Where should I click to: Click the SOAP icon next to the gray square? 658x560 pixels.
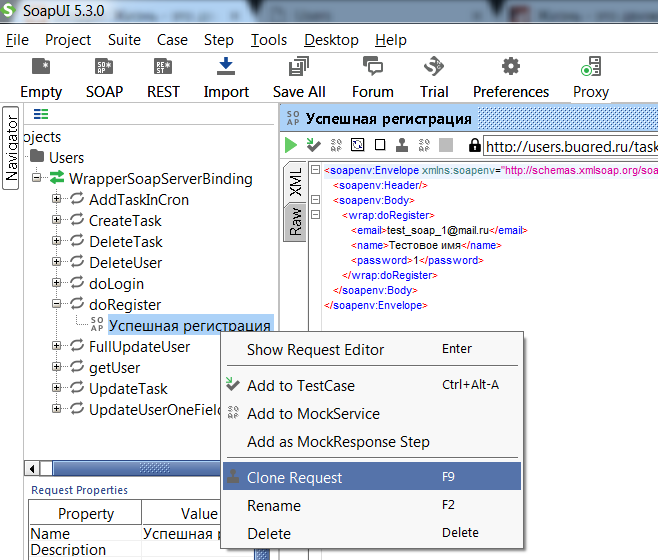click(424, 145)
